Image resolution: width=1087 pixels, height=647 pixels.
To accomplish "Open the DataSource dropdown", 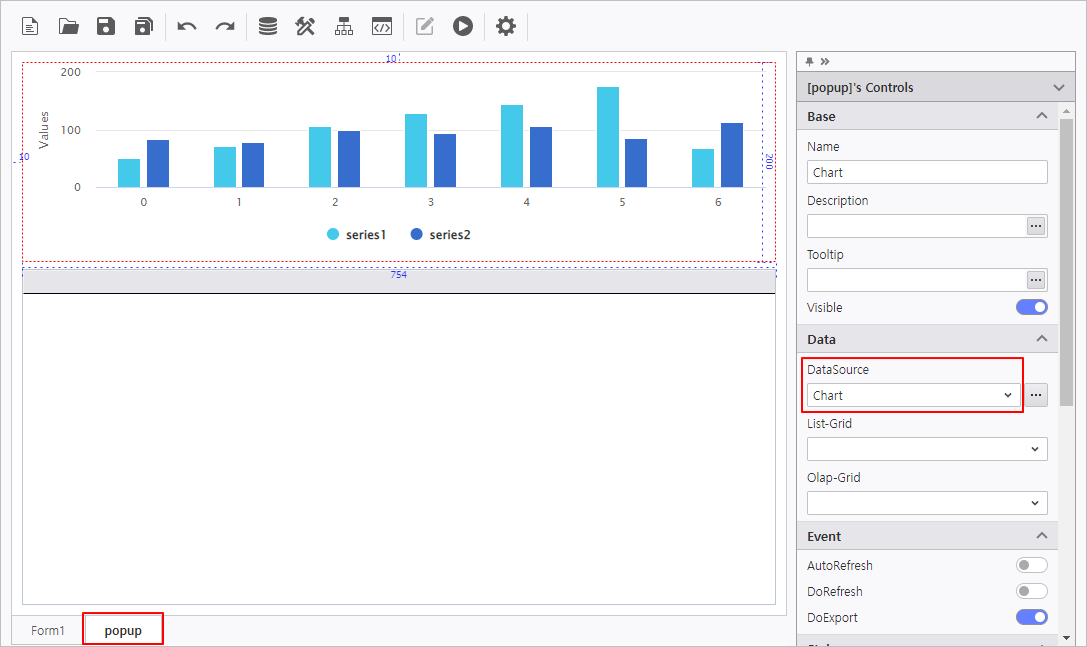I will 913,395.
